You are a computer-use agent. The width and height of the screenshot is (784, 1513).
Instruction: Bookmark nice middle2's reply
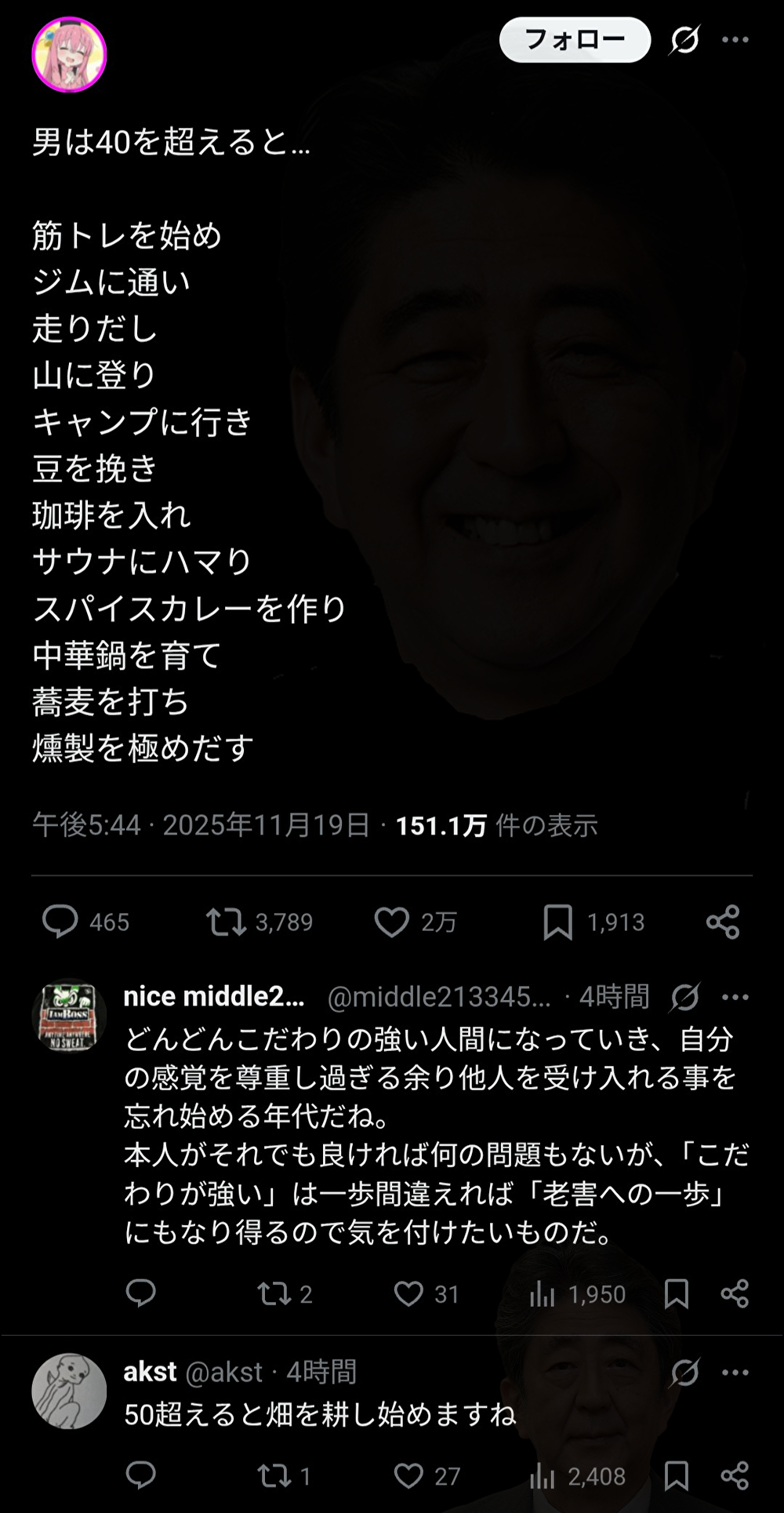(x=677, y=1293)
